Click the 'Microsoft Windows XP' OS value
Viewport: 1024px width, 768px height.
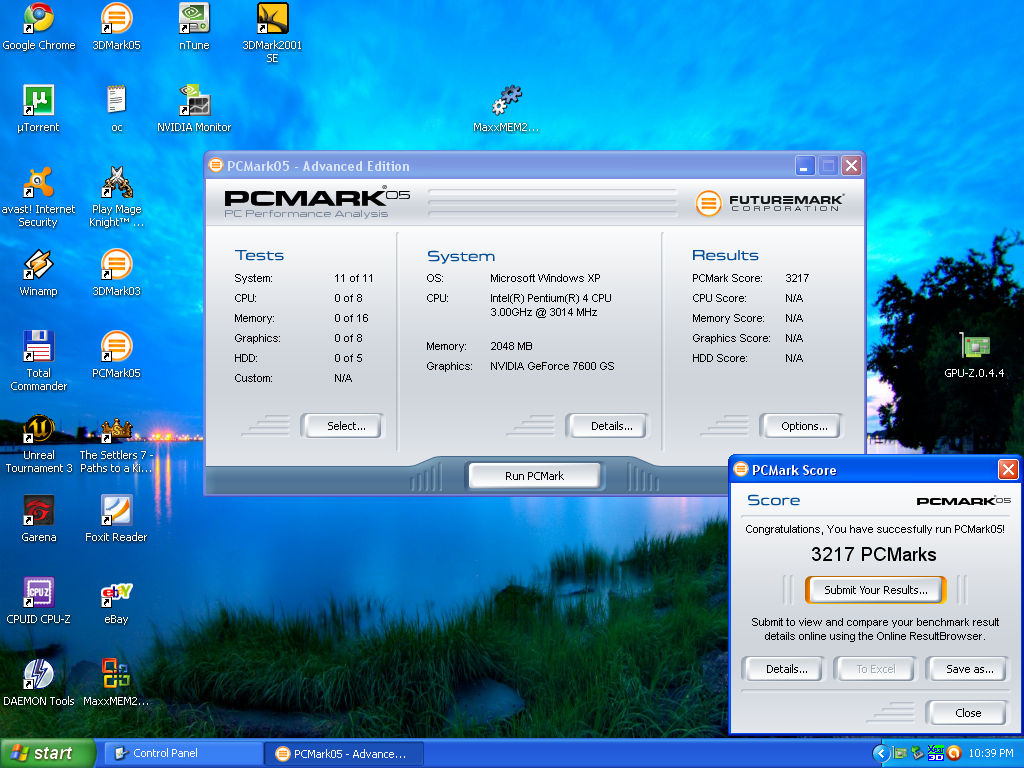click(x=545, y=278)
